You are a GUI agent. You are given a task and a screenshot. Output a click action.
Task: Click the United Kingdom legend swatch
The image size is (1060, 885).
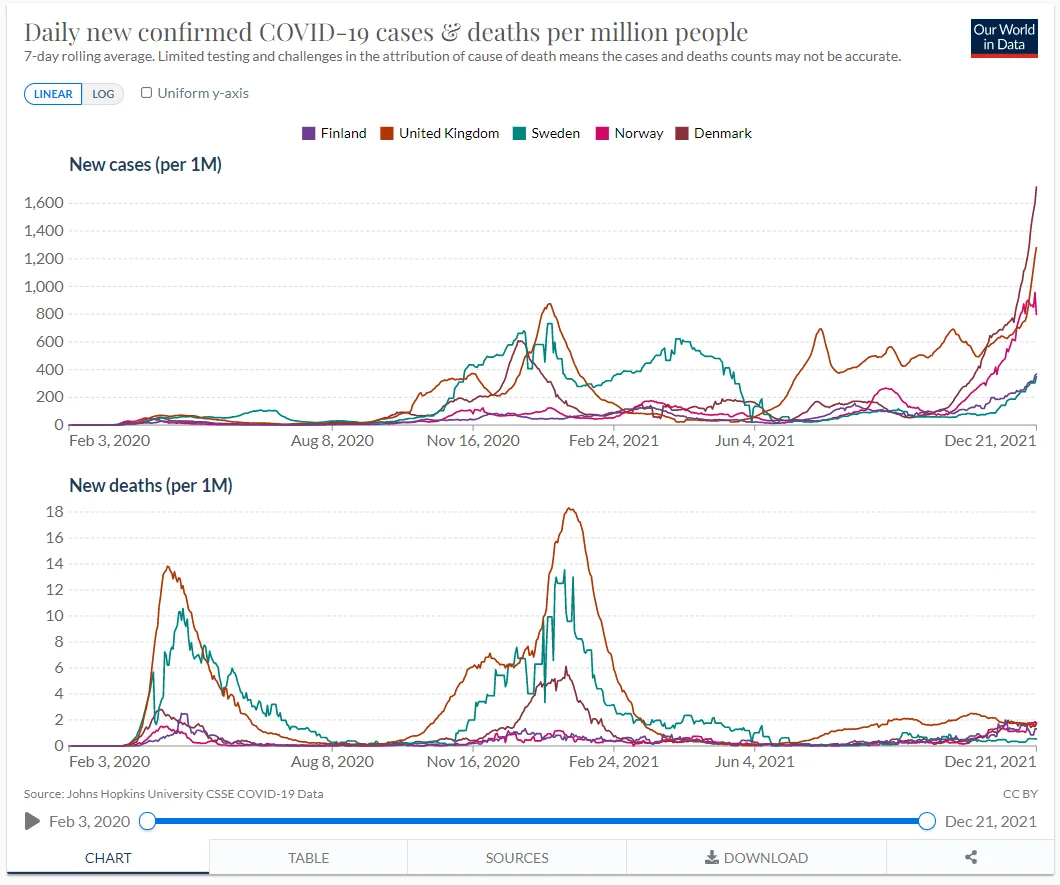click(387, 133)
